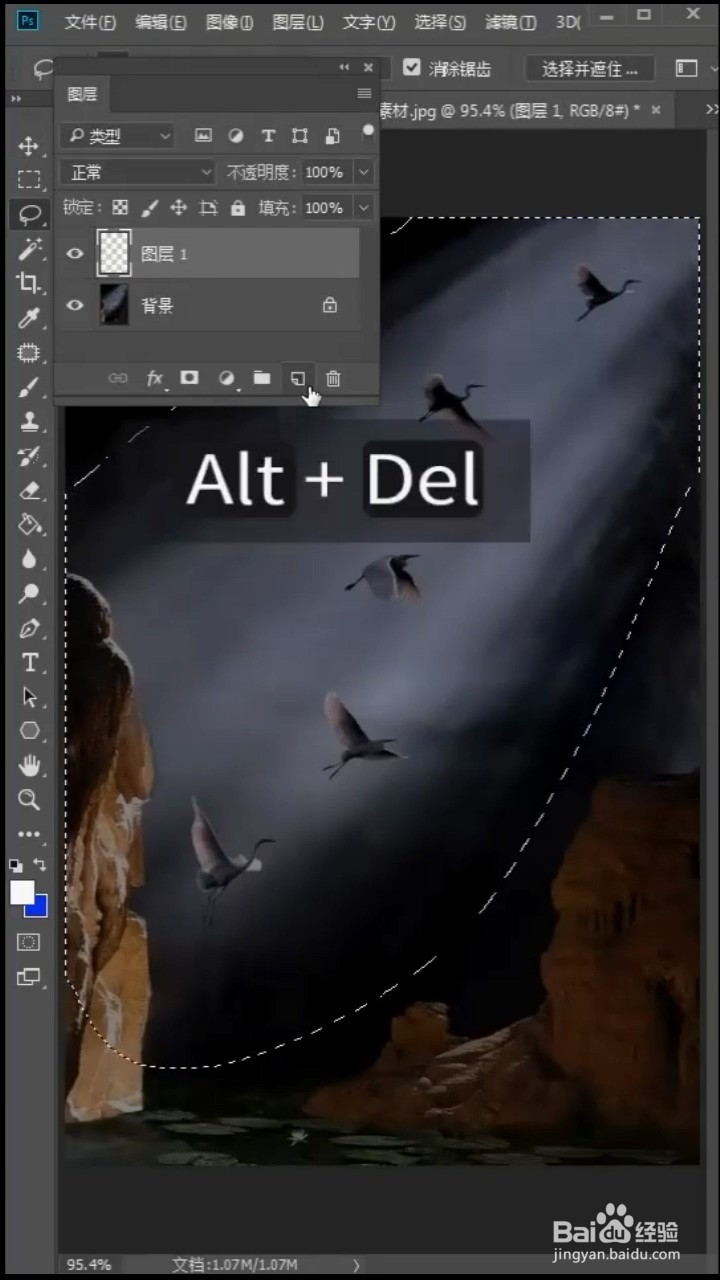Viewport: 720px width, 1280px height.
Task: Toggle Quick Mask mode
Action: click(x=29, y=942)
